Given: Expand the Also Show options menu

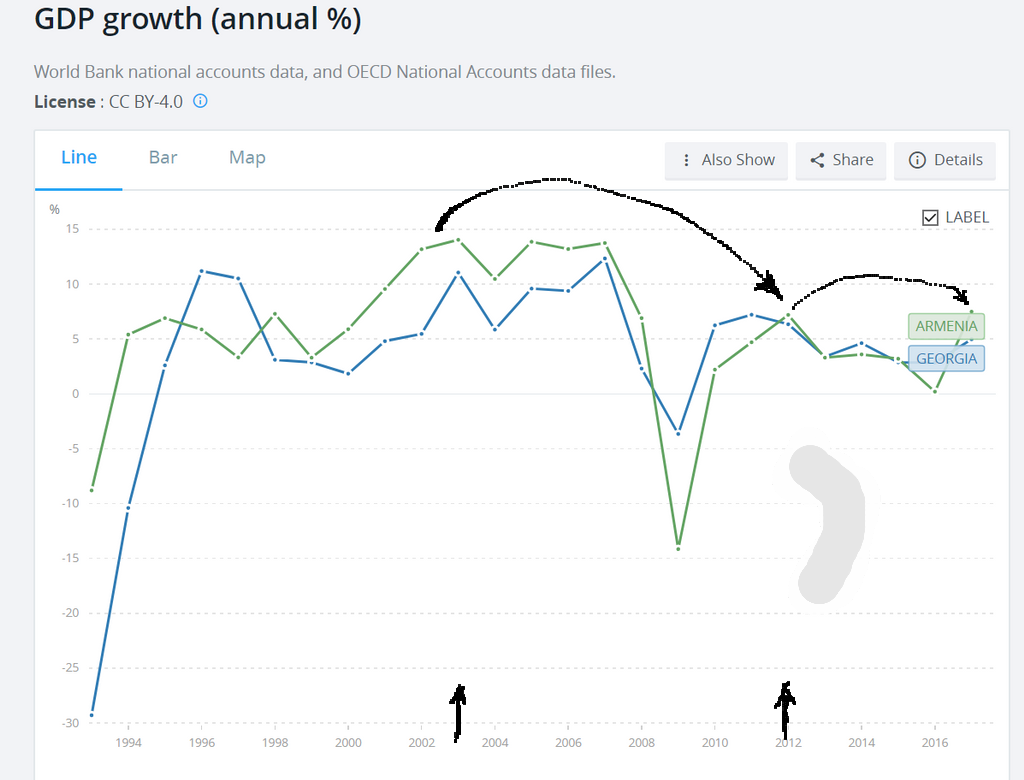Looking at the screenshot, I should click(x=727, y=160).
